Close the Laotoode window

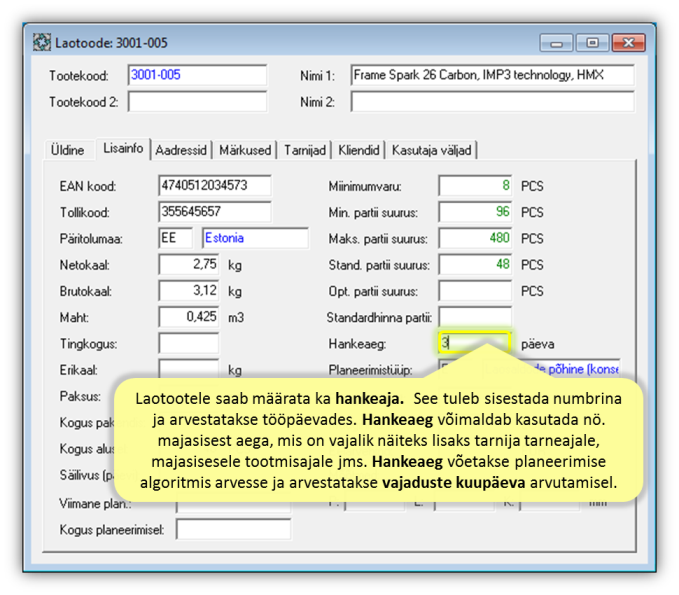pos(628,43)
